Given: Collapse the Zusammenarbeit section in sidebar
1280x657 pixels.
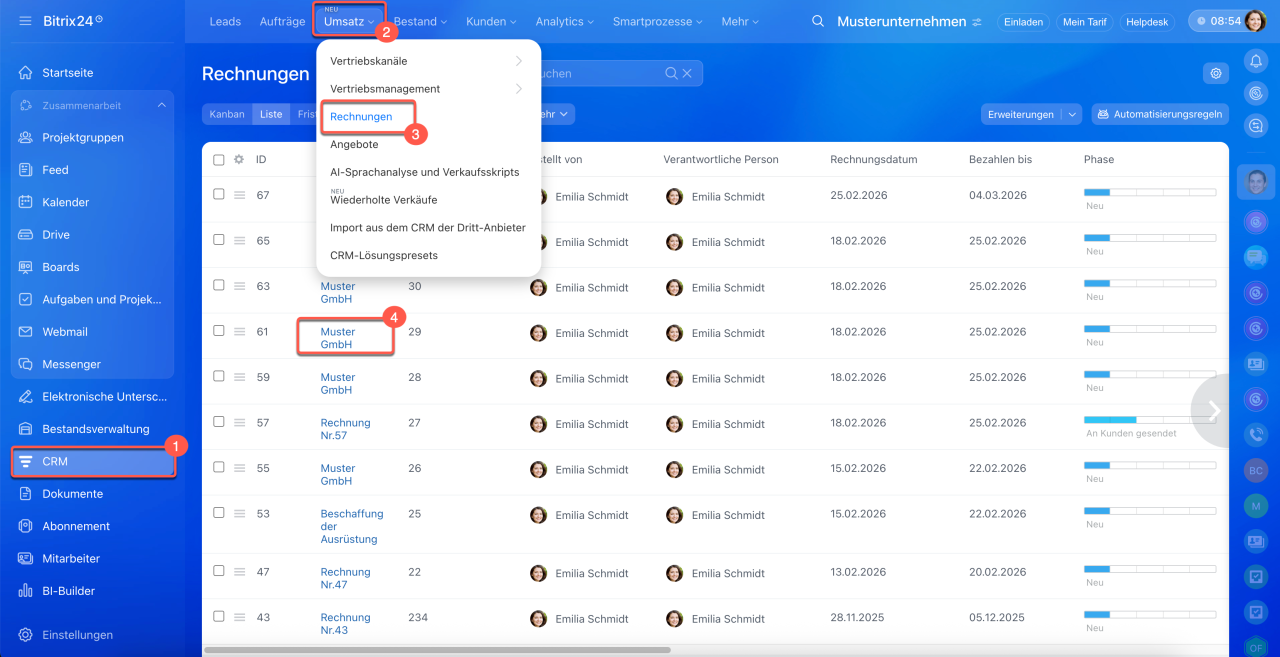Looking at the screenshot, I should click(161, 105).
